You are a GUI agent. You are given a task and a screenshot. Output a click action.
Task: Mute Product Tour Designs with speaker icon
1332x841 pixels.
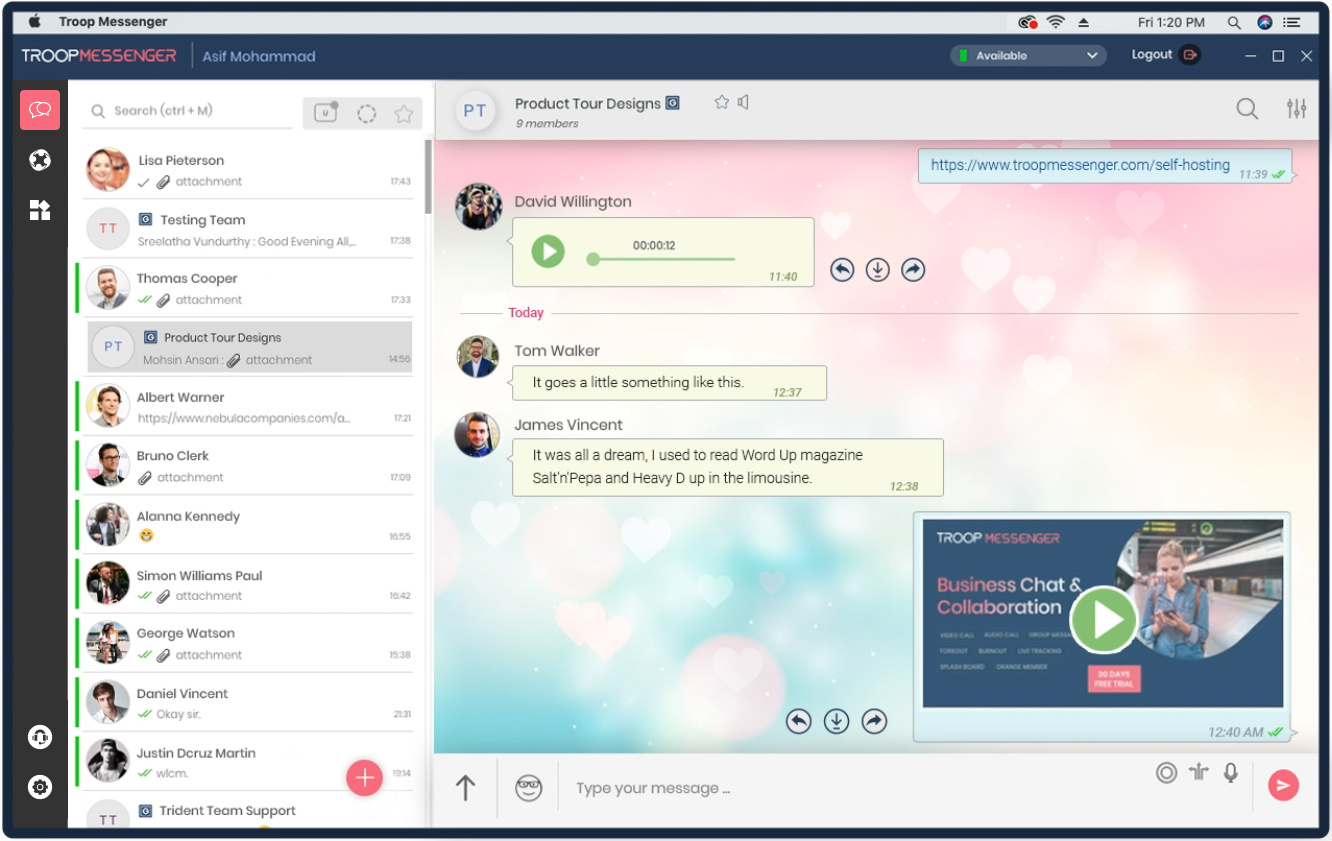pos(743,102)
